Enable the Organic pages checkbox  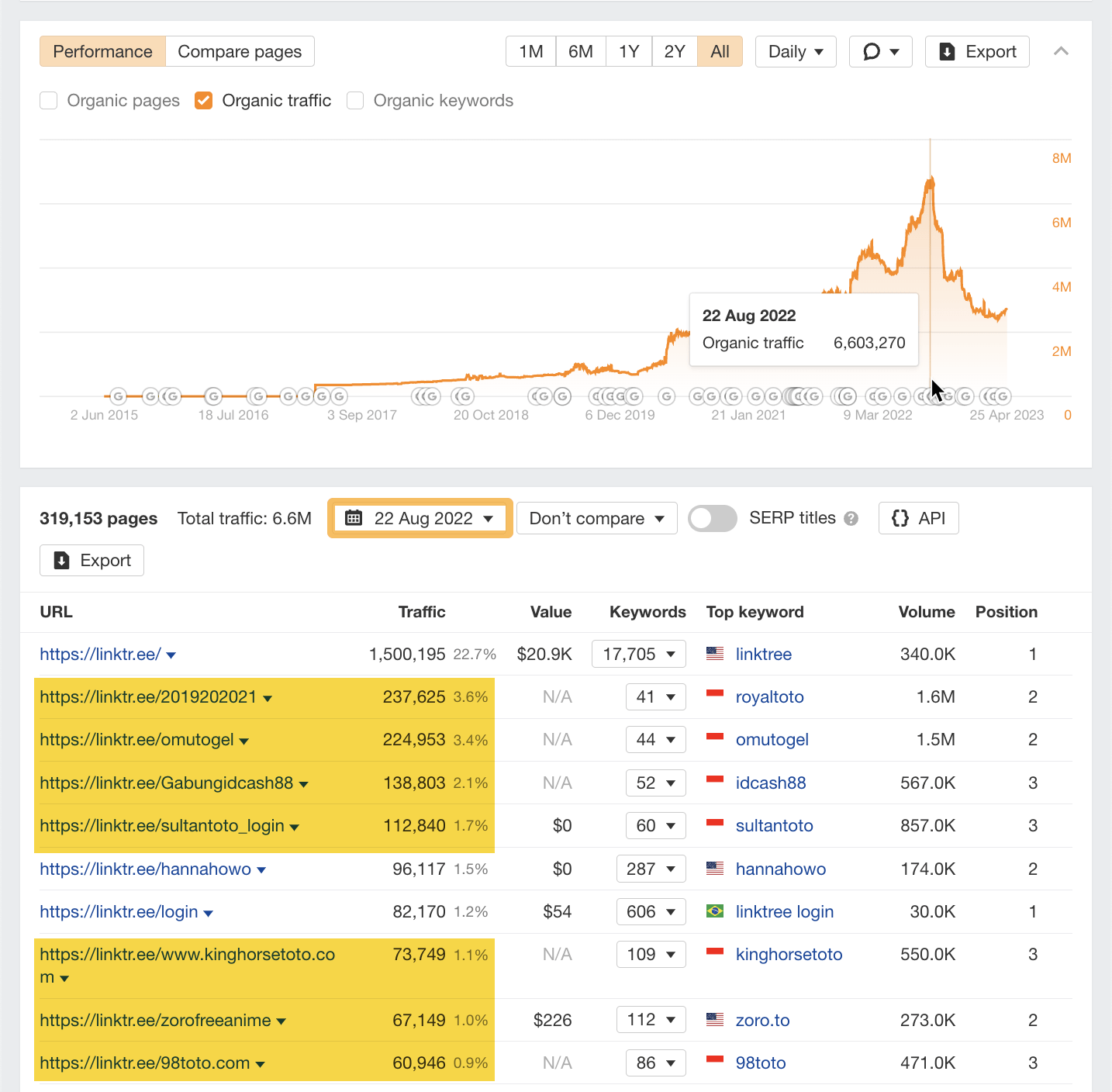point(48,100)
